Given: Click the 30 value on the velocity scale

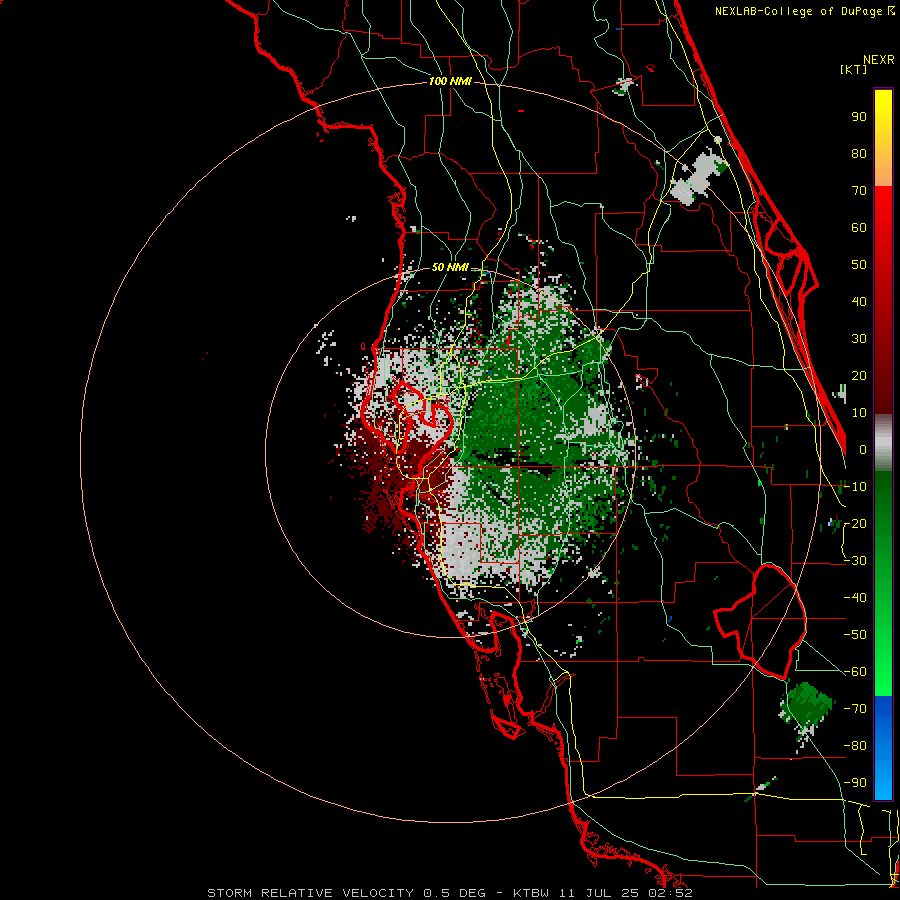Looking at the screenshot, I should (859, 339).
